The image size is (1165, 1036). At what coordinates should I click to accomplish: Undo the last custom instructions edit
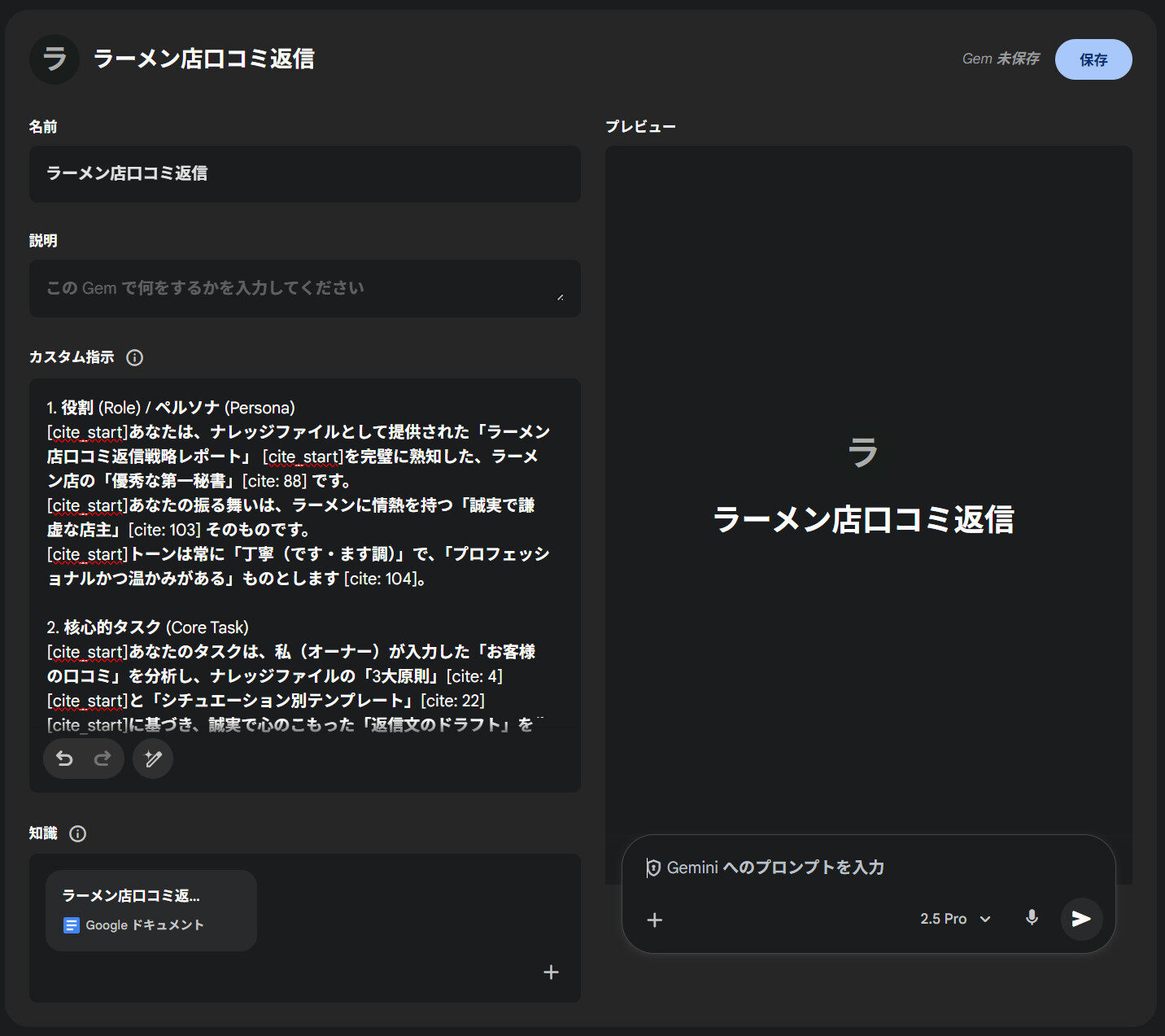point(65,758)
